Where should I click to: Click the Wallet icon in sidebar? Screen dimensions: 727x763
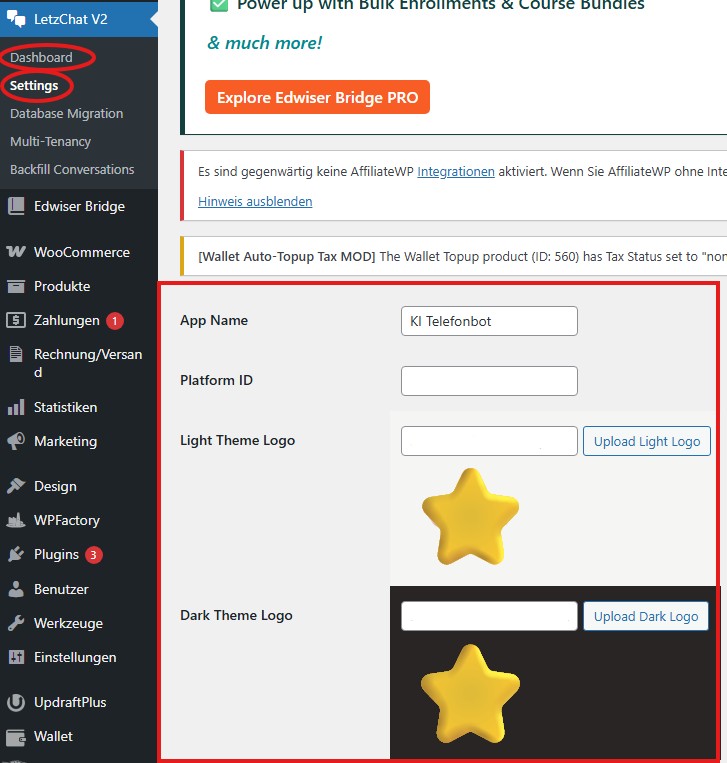[16, 737]
